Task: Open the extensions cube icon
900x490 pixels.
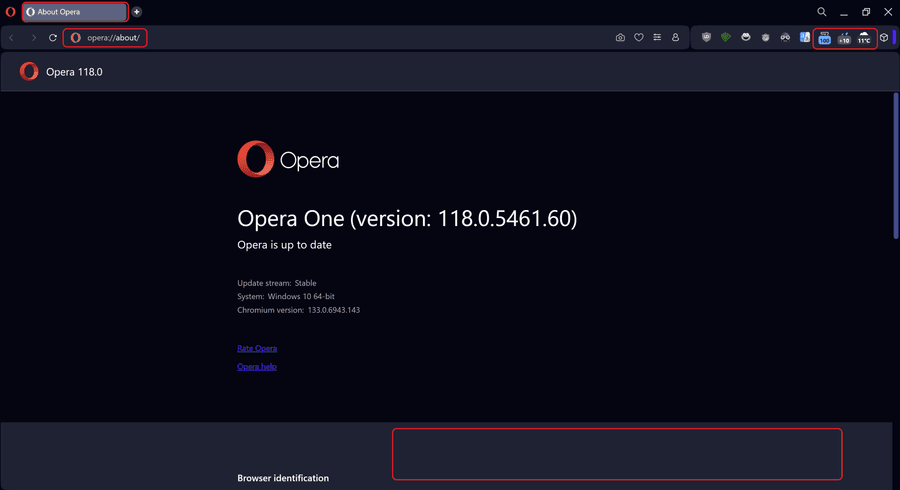Action: (884, 37)
